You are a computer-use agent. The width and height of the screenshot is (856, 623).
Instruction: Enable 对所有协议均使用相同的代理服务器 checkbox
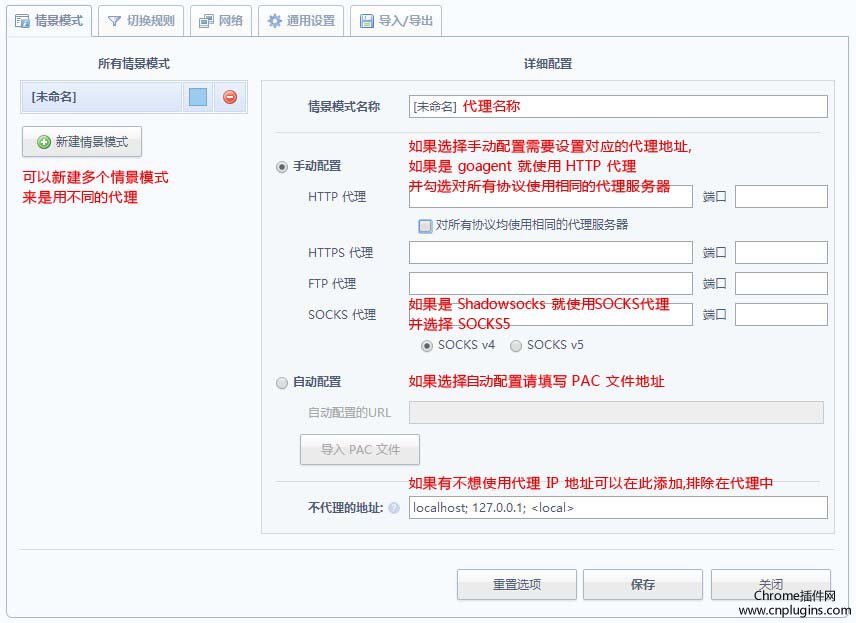(x=425, y=226)
